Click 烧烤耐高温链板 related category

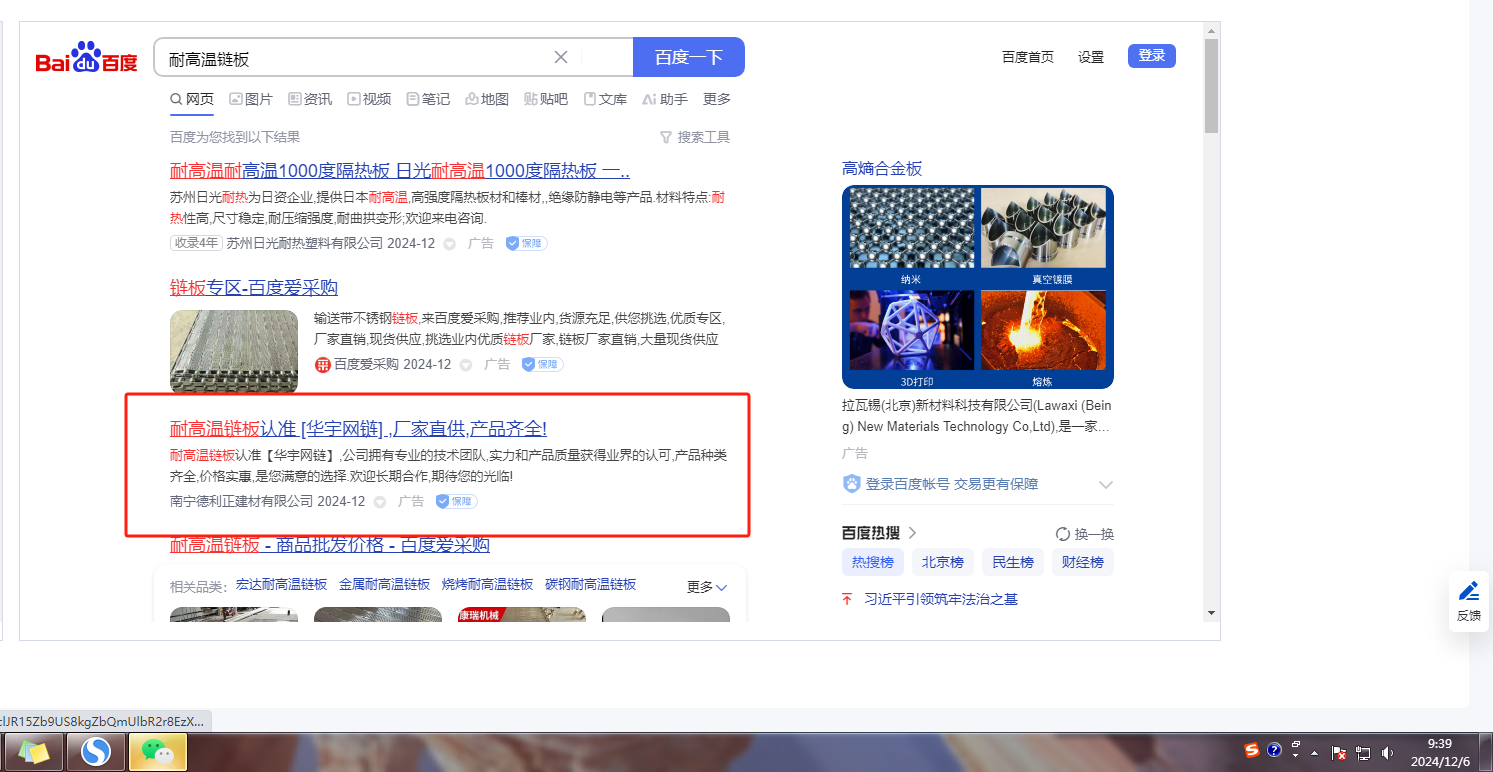pos(488,585)
